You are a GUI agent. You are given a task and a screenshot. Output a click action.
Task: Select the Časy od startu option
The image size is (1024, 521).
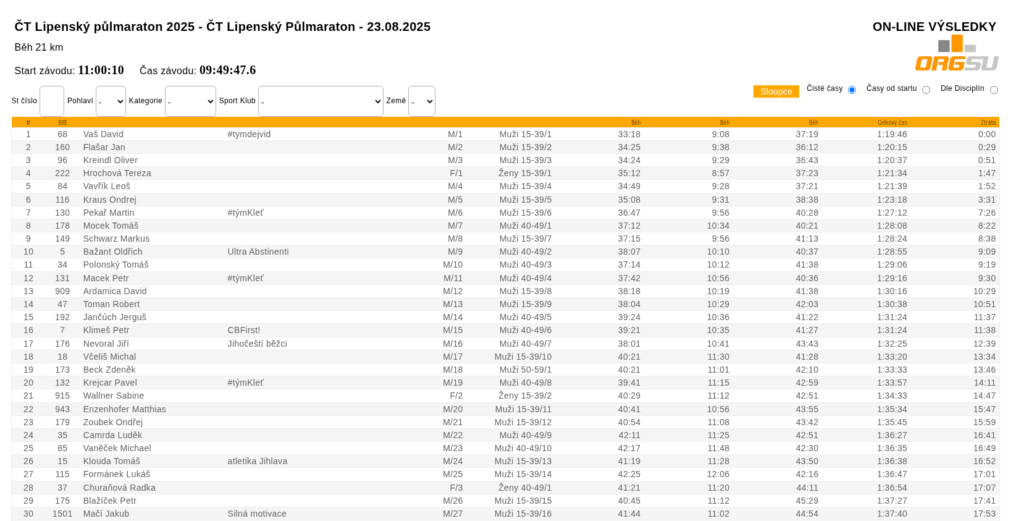point(926,90)
